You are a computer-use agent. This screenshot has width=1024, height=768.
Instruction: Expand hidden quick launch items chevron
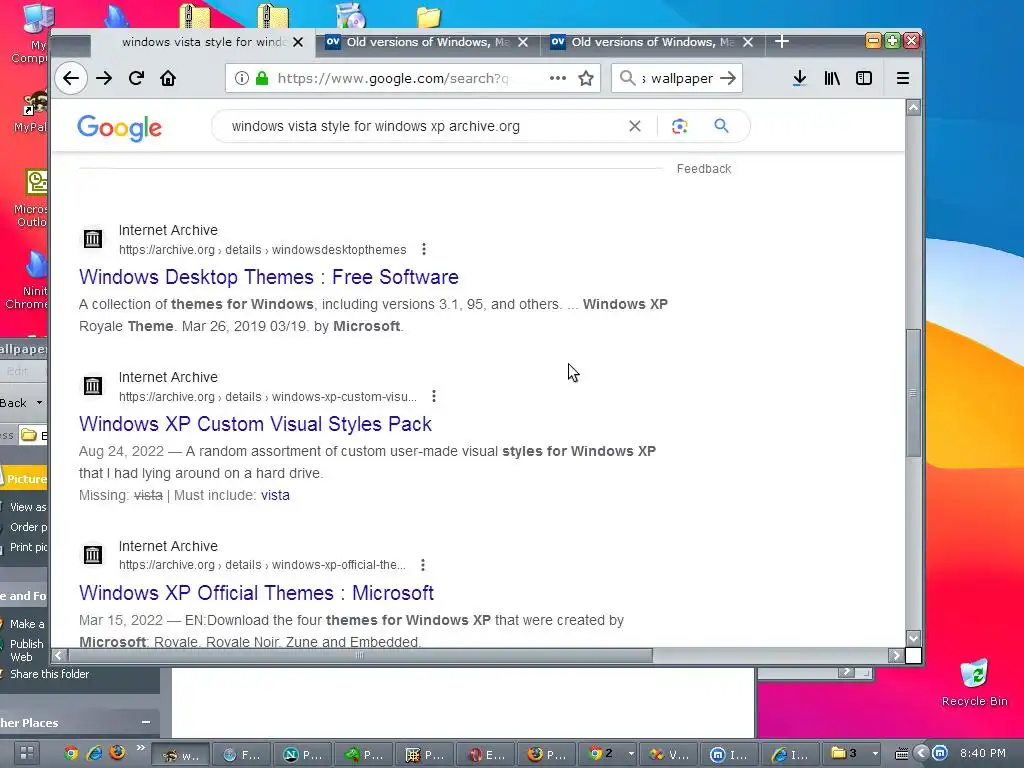click(x=140, y=748)
